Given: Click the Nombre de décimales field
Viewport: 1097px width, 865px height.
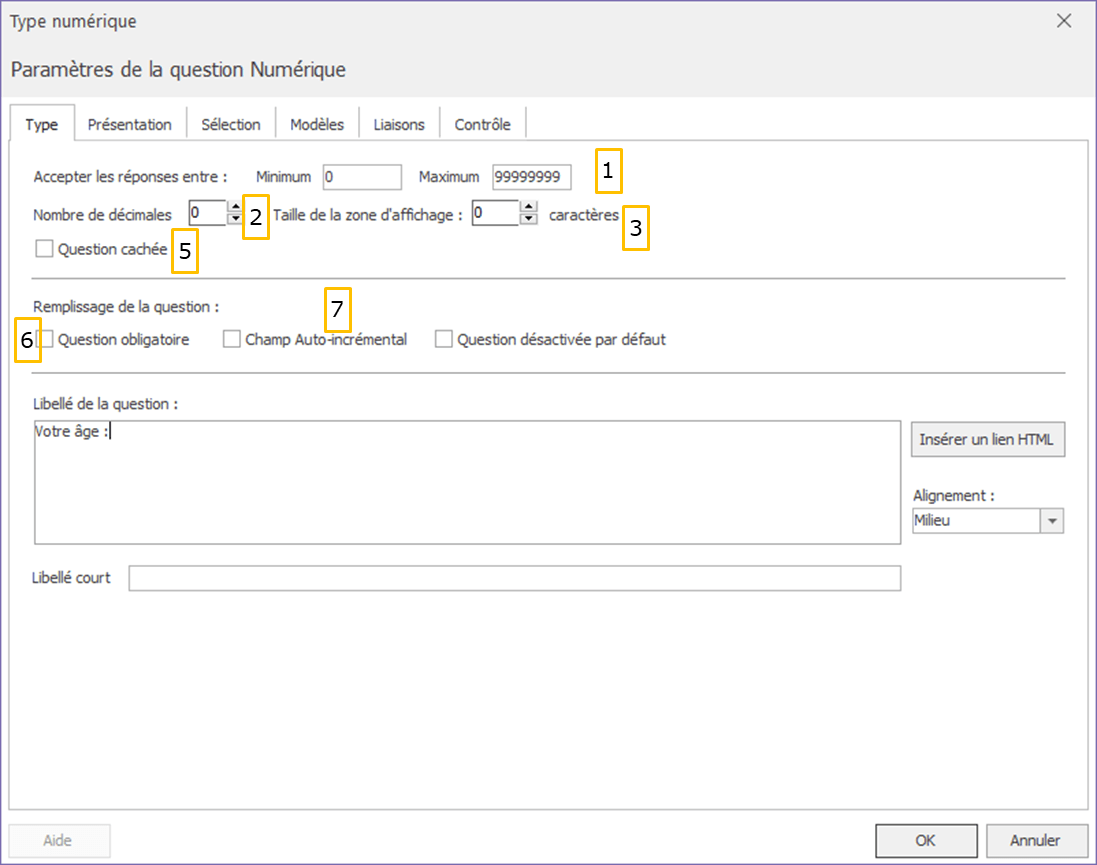Looking at the screenshot, I should tap(208, 213).
